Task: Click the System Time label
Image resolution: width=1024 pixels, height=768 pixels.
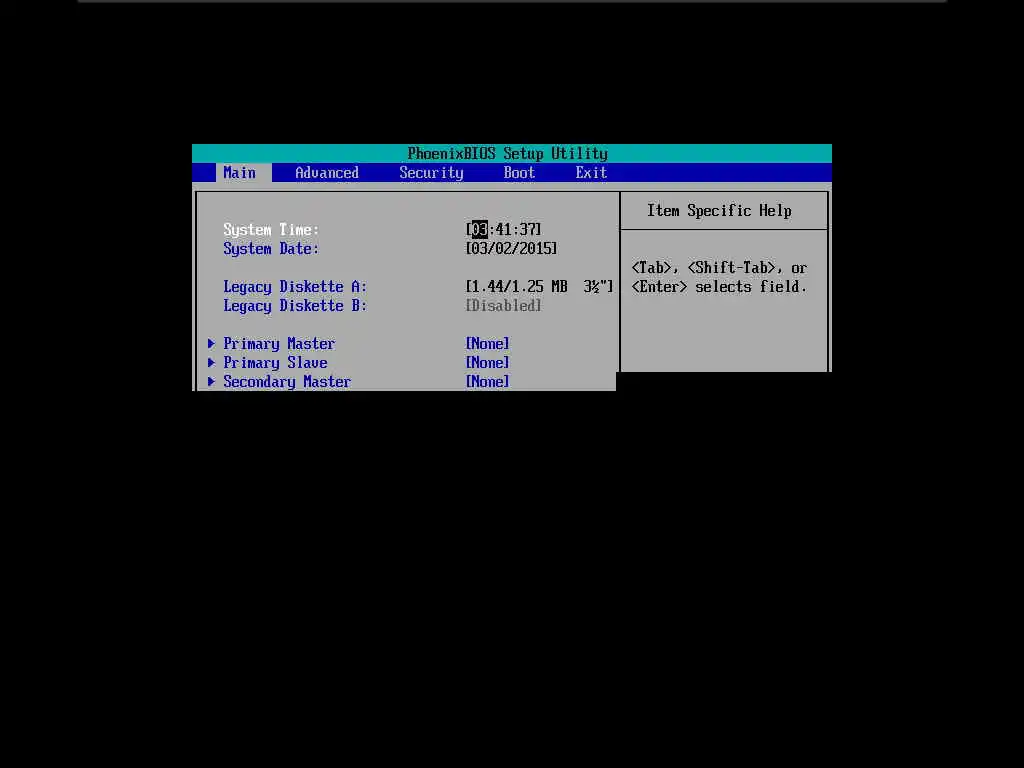Action: point(271,230)
